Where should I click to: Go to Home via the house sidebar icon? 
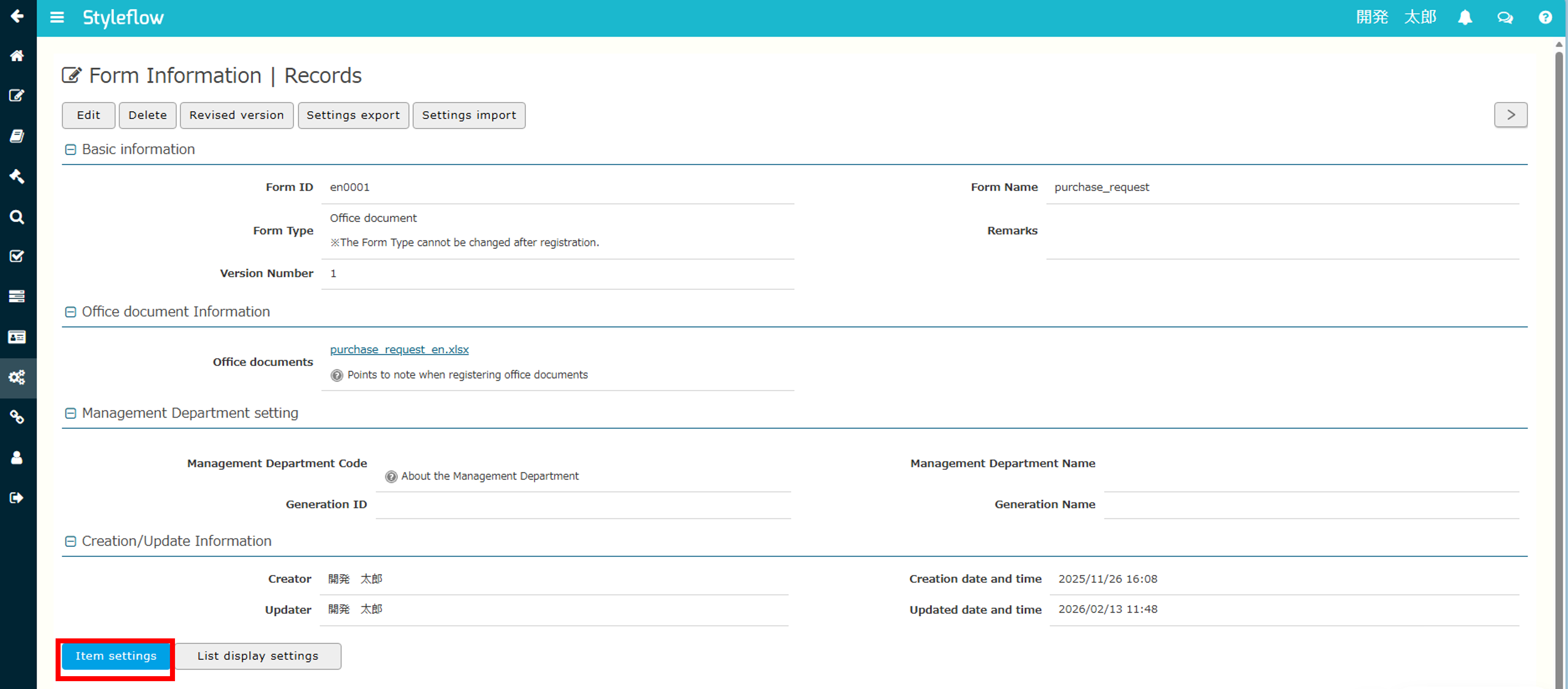tap(17, 56)
